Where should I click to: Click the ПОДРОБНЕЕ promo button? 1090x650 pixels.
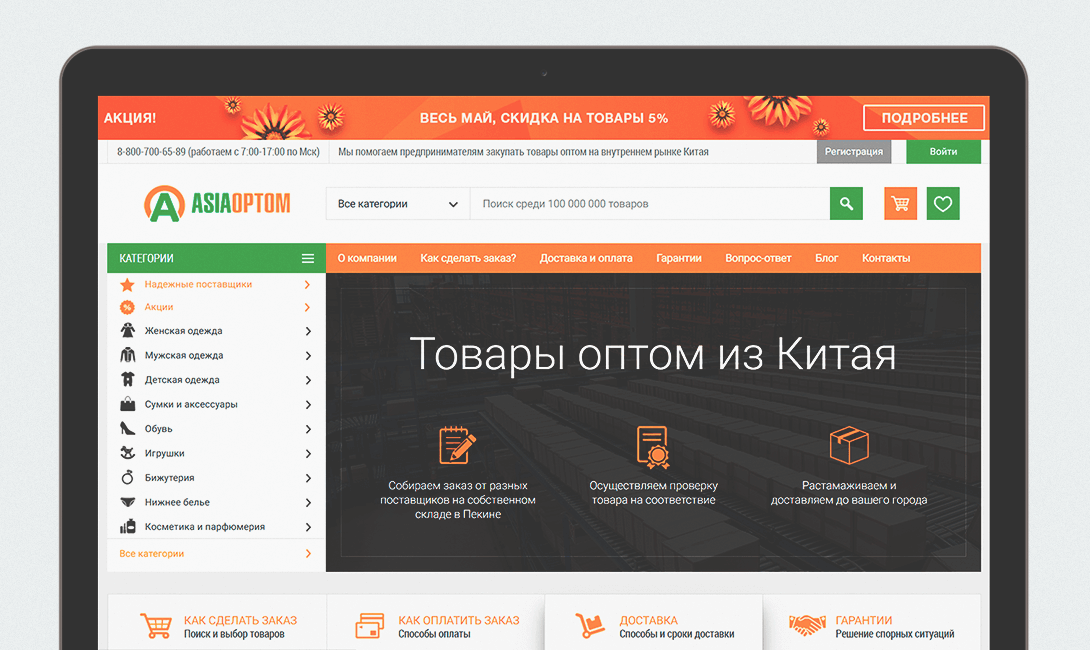coord(924,118)
